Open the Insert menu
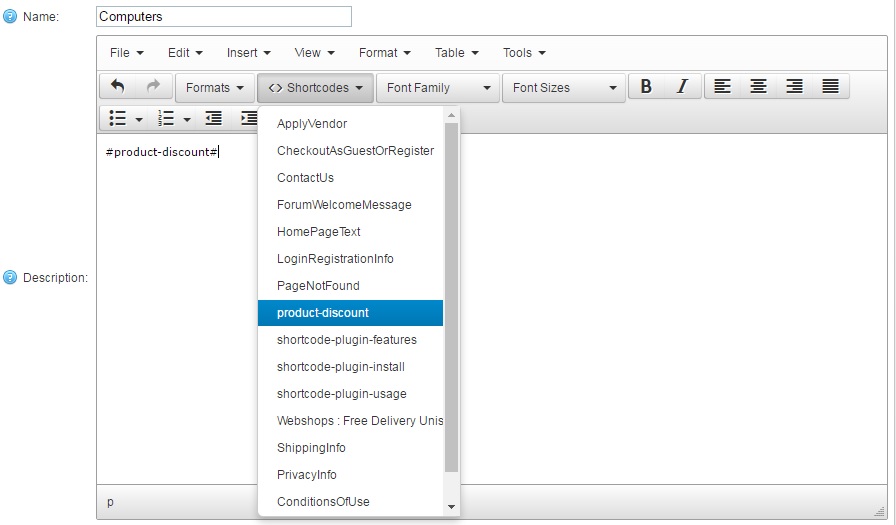 coord(249,52)
